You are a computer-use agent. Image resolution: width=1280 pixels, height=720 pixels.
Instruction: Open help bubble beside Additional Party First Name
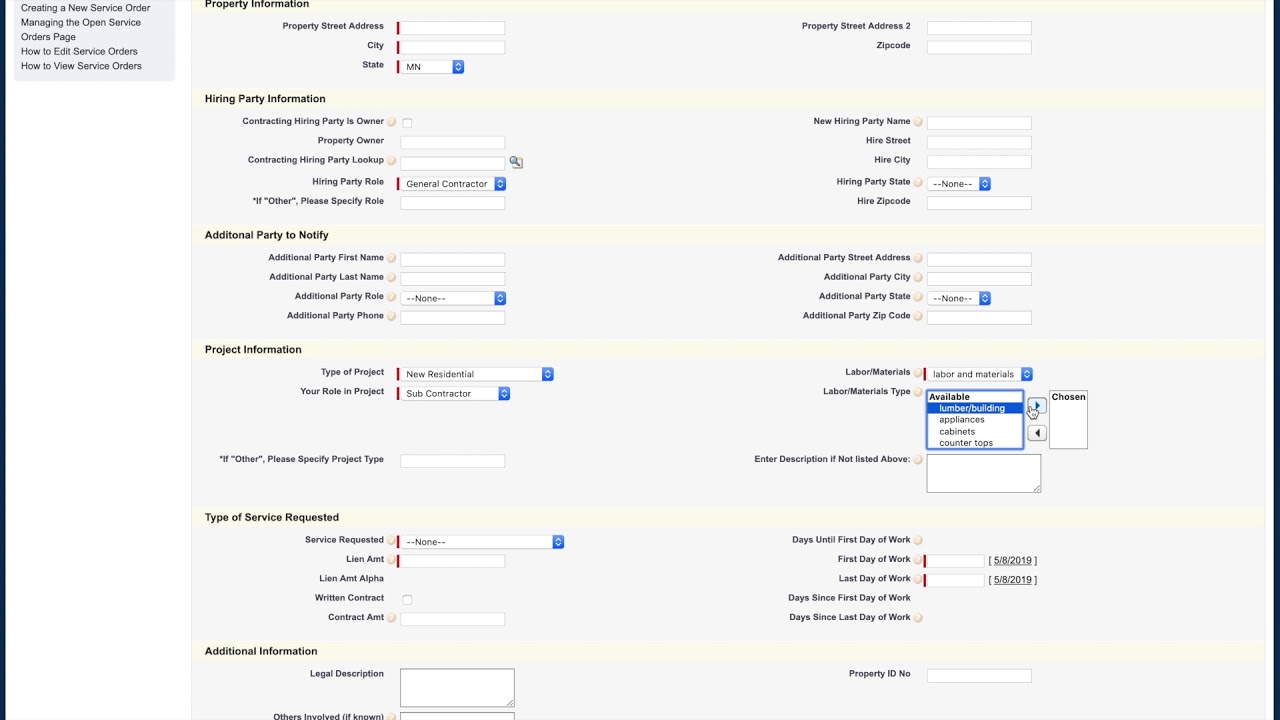click(391, 259)
